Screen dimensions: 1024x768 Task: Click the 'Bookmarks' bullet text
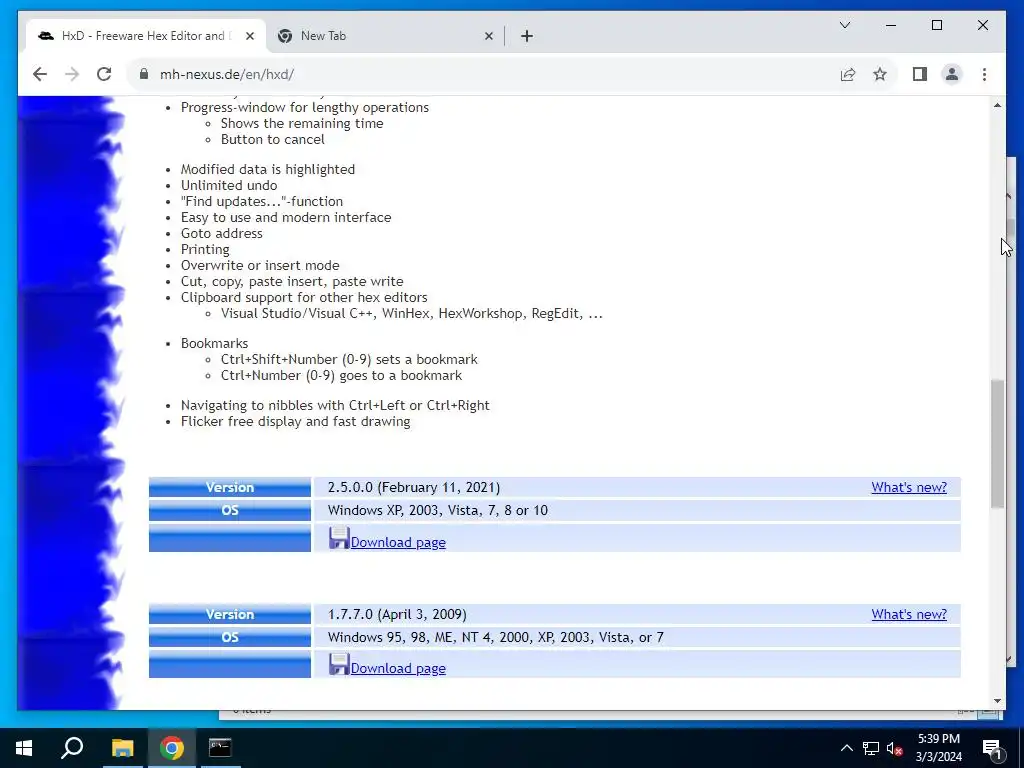click(x=214, y=343)
